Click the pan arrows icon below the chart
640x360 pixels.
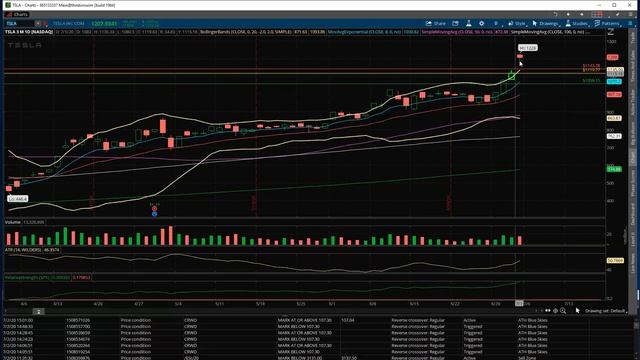(548, 311)
